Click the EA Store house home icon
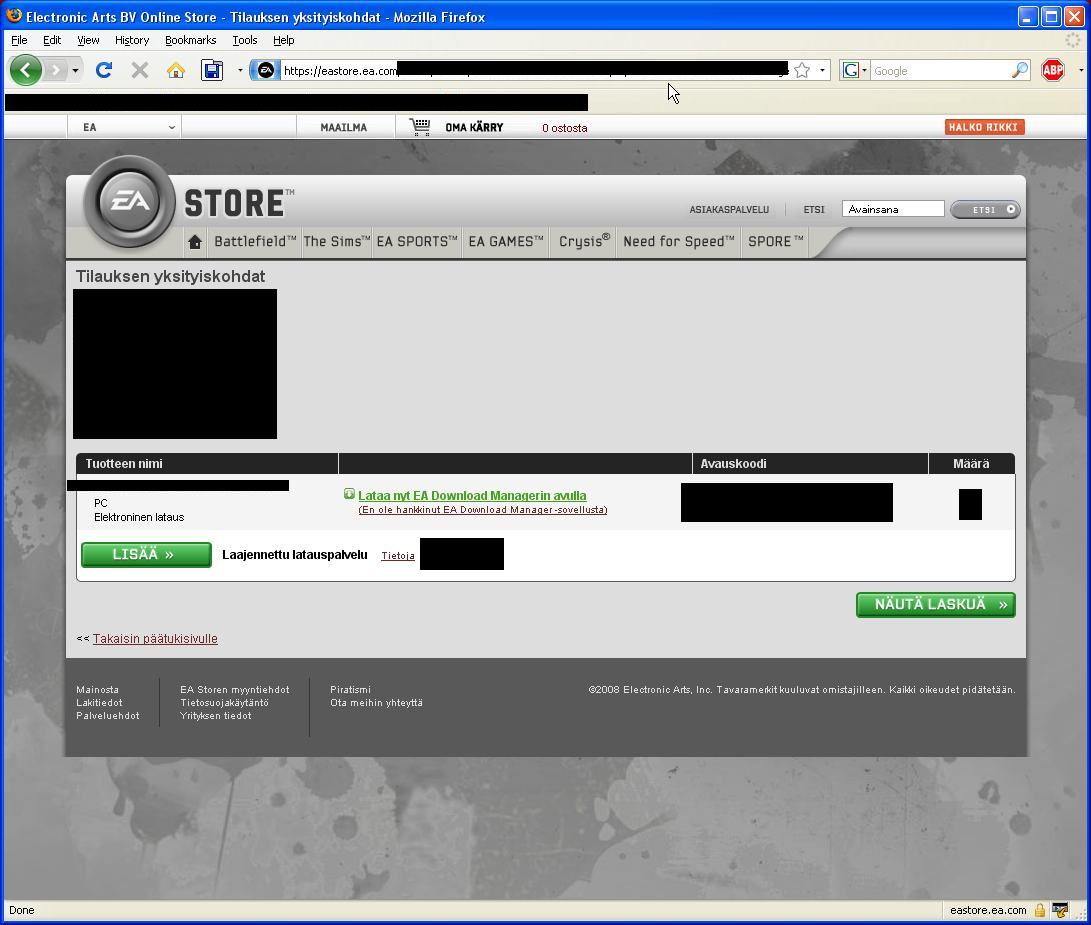Viewport: 1091px width, 925px height. coord(195,242)
